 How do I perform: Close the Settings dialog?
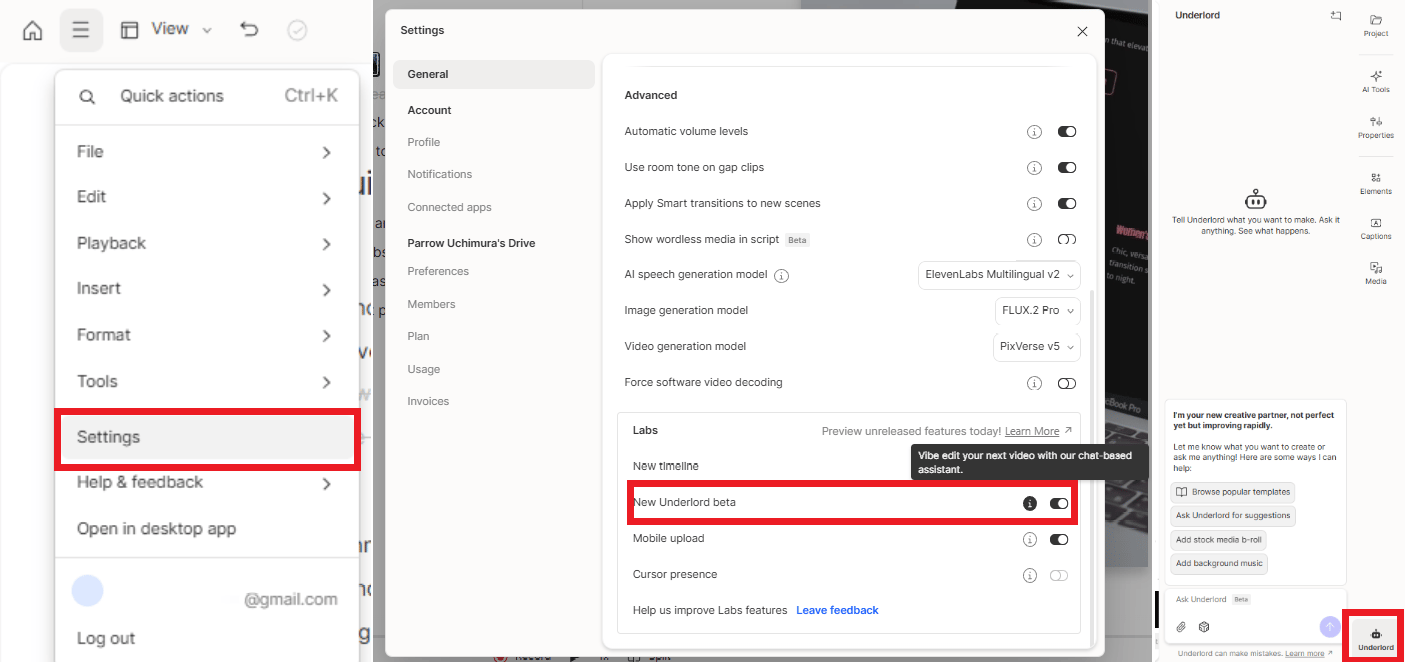point(1082,32)
